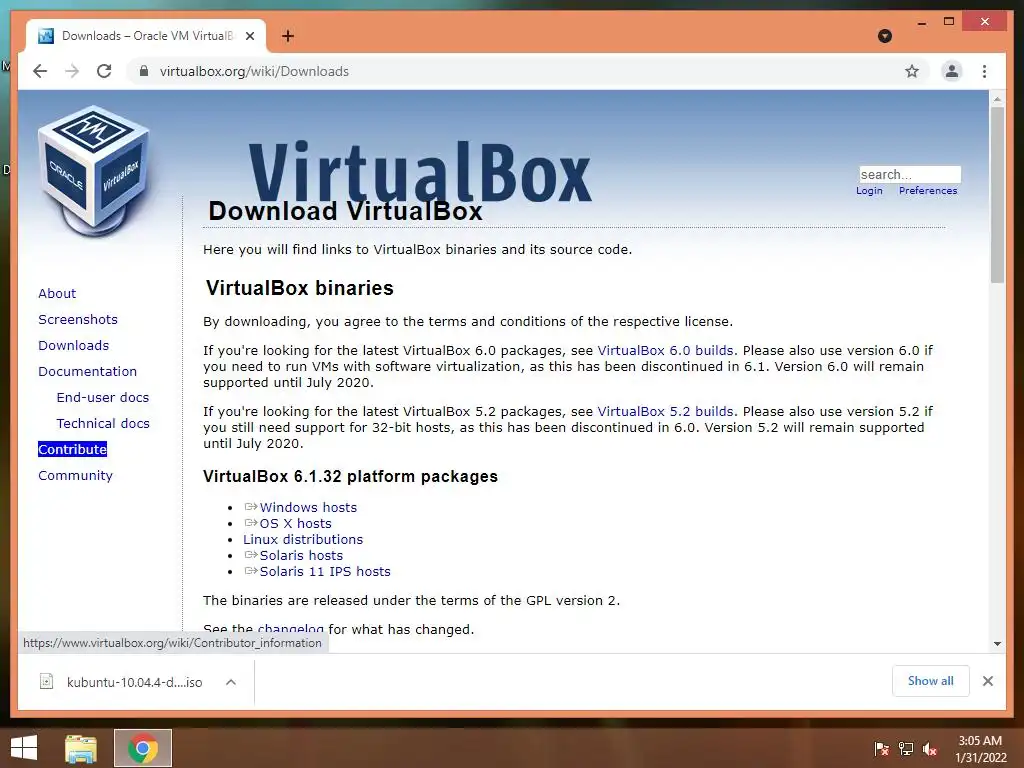This screenshot has width=1024, height=768.
Task: Open the changelog link
Action: point(291,630)
